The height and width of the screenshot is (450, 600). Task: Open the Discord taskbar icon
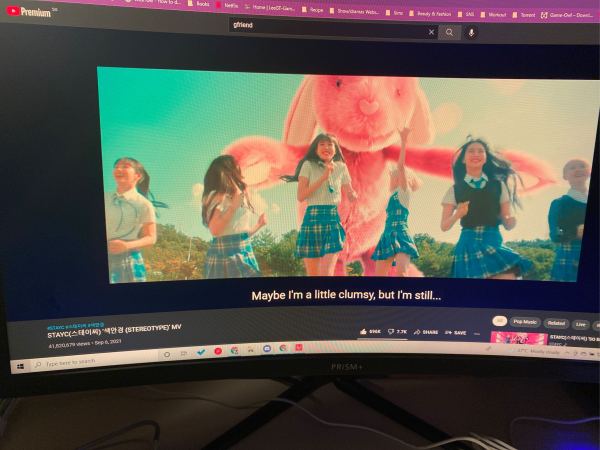tap(267, 349)
